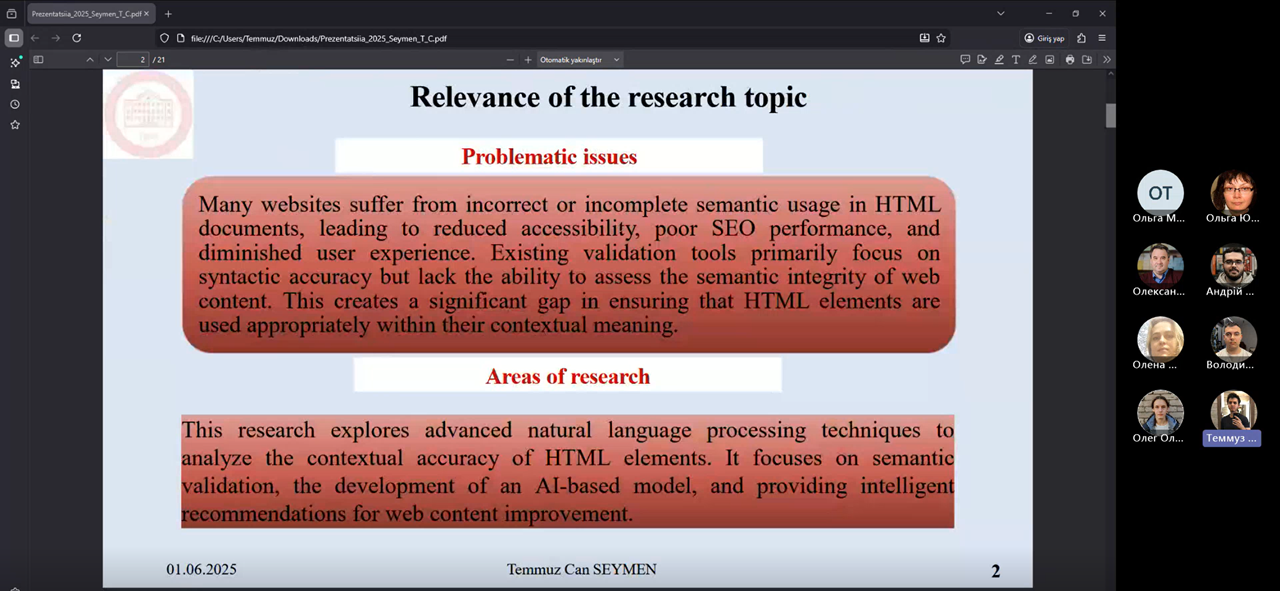
Task: Save the PDF with the download icon
Action: tap(1087, 60)
